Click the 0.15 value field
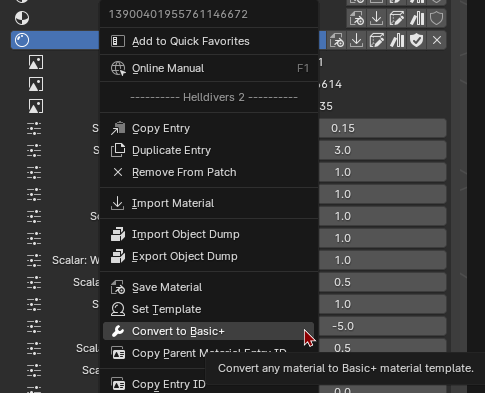 382,128
